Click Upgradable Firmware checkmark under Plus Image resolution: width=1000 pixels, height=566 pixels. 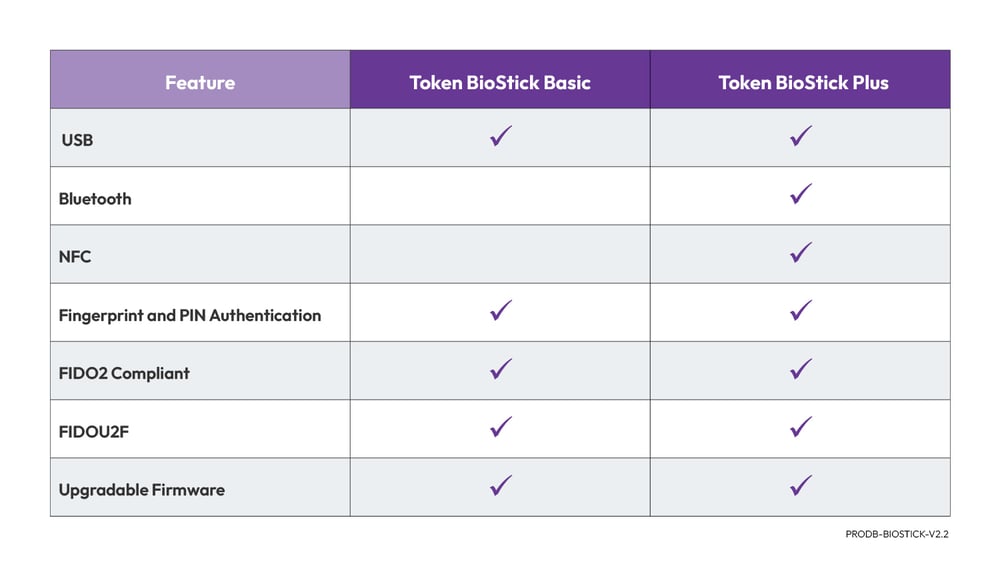coord(800,487)
